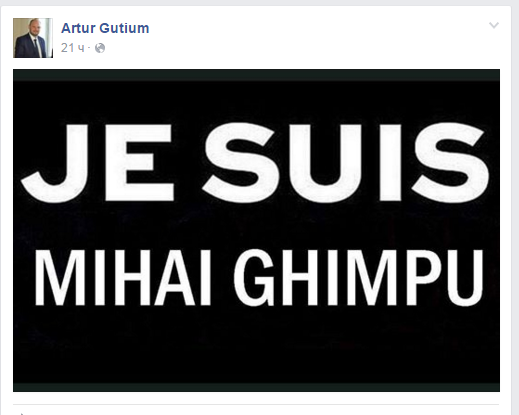519x415 pixels.
Task: Open the JE SUIS MIHAI GHIMPU image
Action: (x=256, y=230)
